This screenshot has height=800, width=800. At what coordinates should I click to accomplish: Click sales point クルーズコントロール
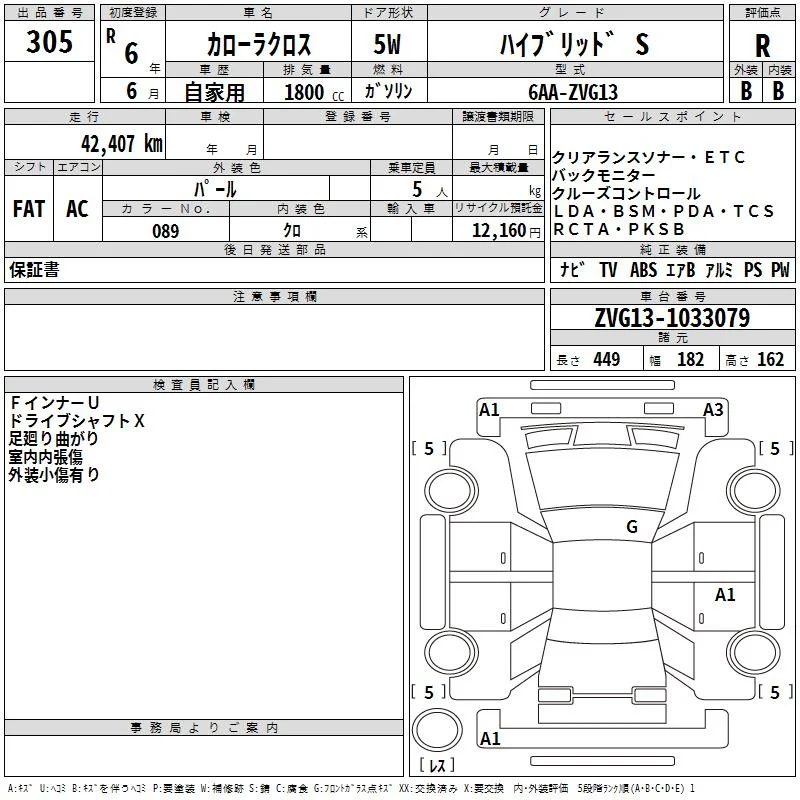click(x=626, y=193)
